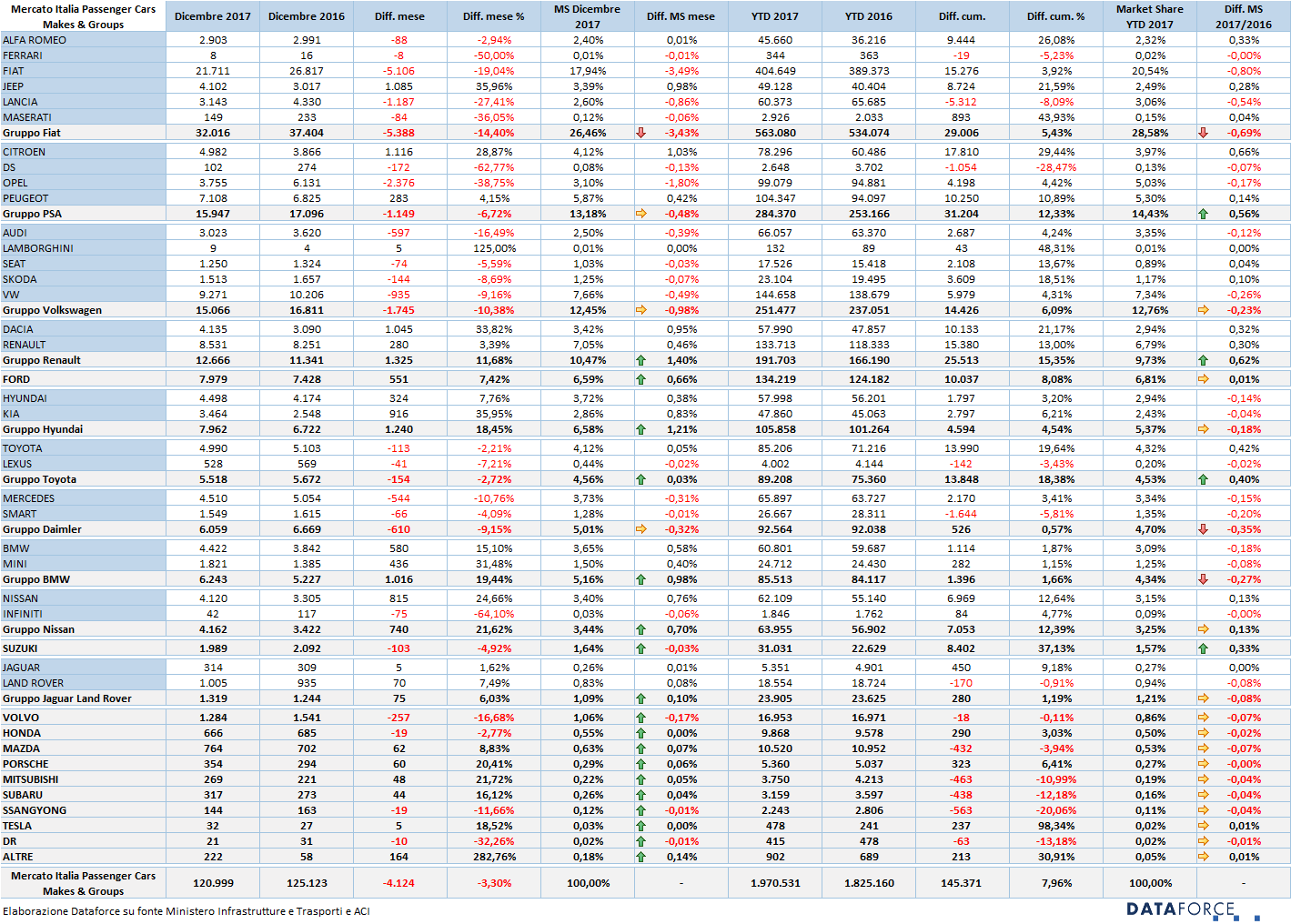Select the Diff. mese % column header

pos(494,16)
